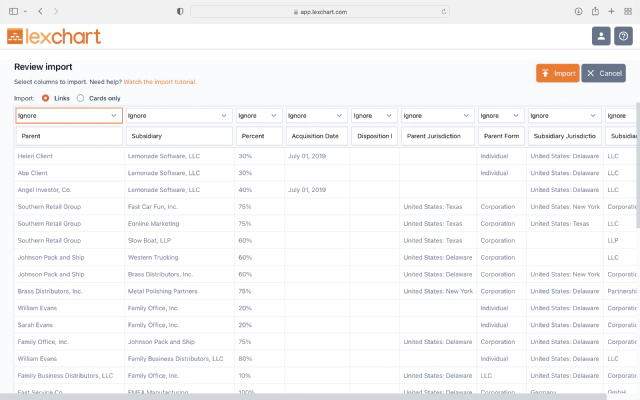Click the Cancel button
Image resolution: width=640 pixels, height=400 pixels.
[603, 73]
